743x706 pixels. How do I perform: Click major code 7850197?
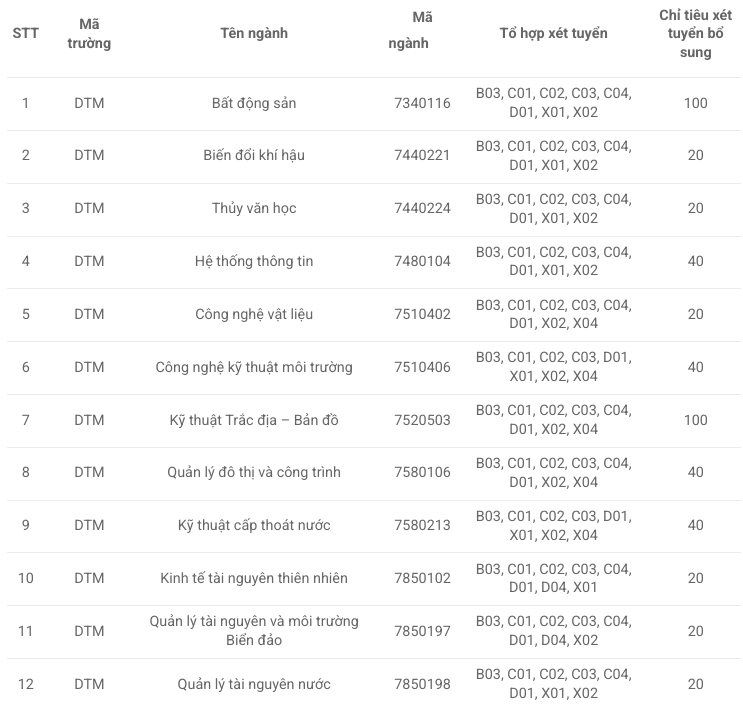click(422, 631)
